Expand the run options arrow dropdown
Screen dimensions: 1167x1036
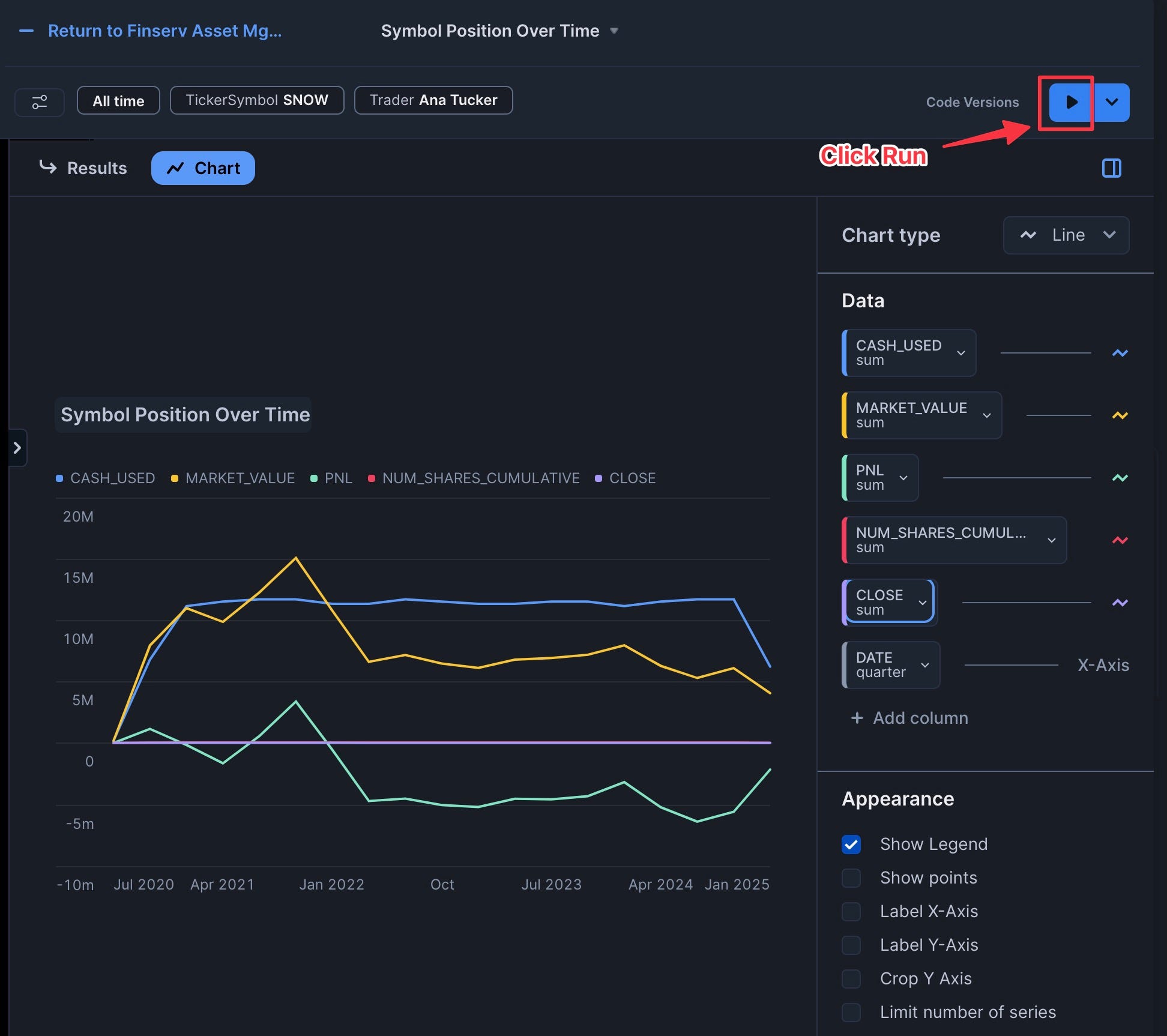(x=1112, y=102)
